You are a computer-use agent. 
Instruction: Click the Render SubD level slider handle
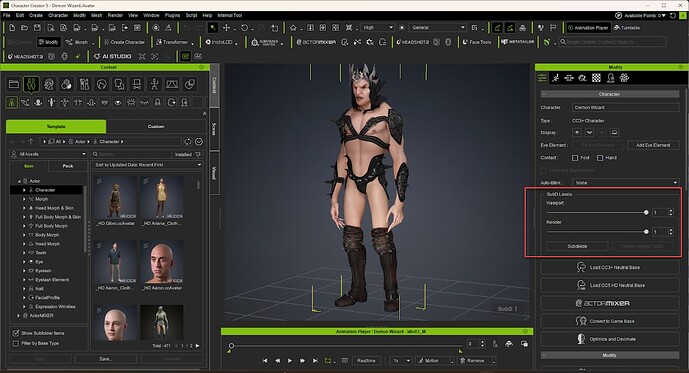point(646,232)
